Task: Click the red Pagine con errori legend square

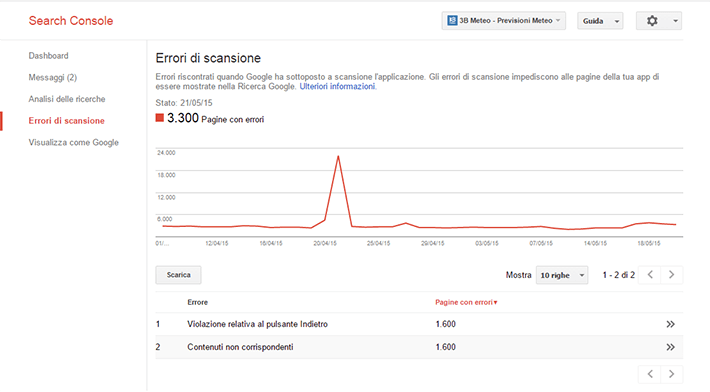Action: pyautogui.click(x=159, y=118)
